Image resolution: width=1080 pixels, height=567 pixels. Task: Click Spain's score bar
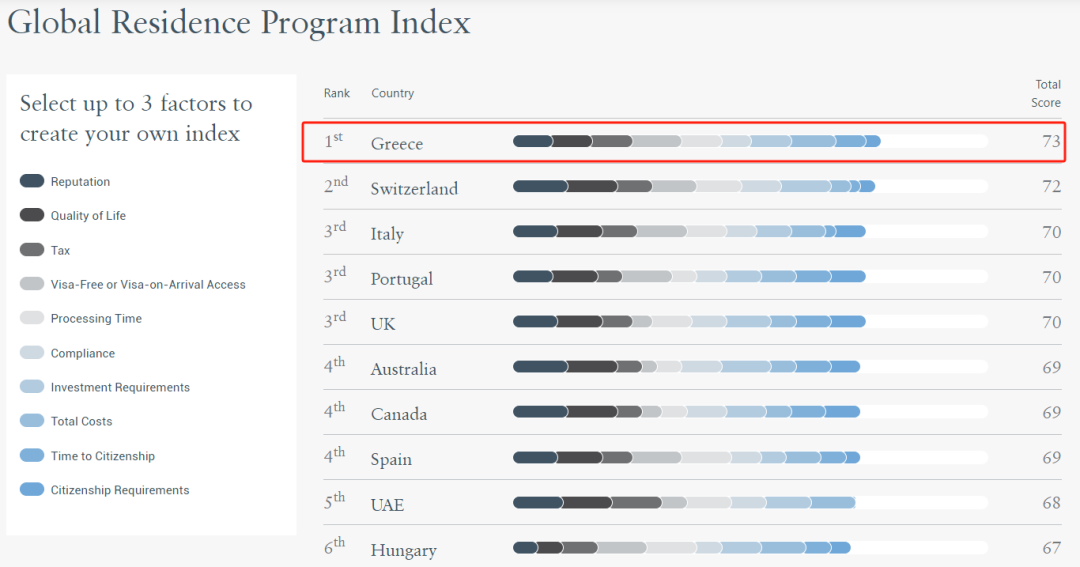point(750,457)
